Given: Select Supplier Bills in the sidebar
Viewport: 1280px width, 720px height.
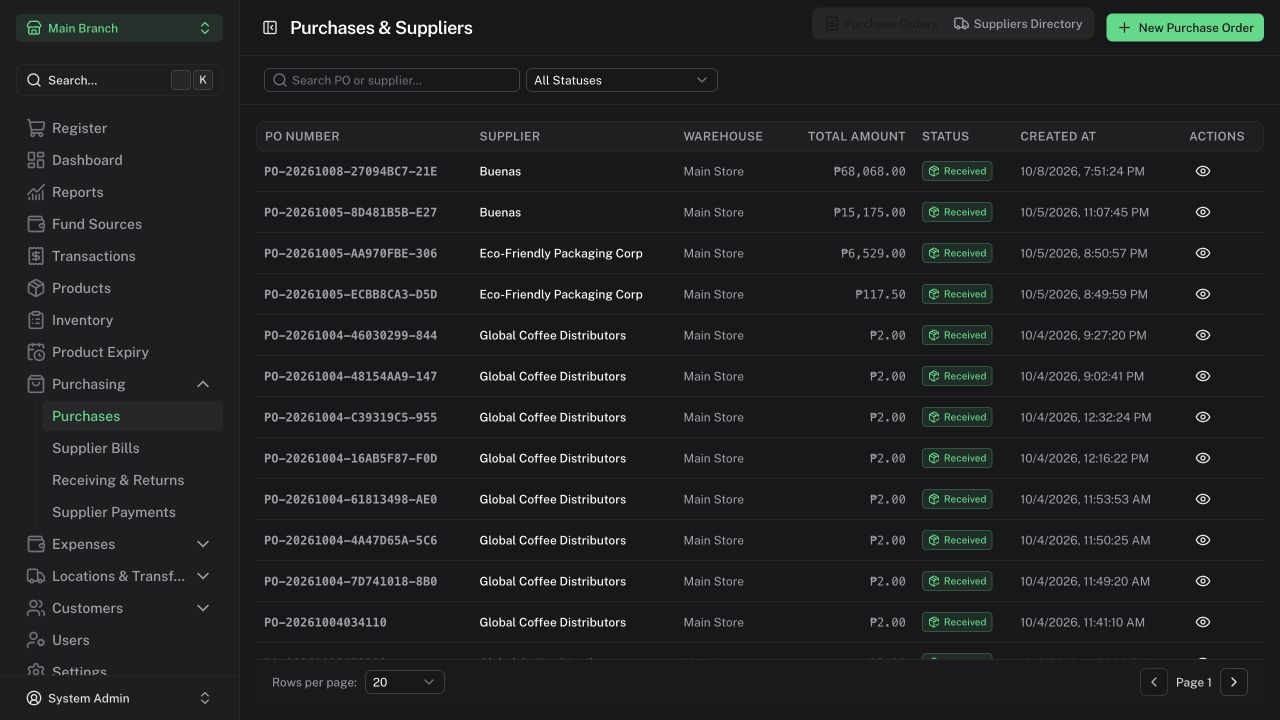Looking at the screenshot, I should click(132, 448).
